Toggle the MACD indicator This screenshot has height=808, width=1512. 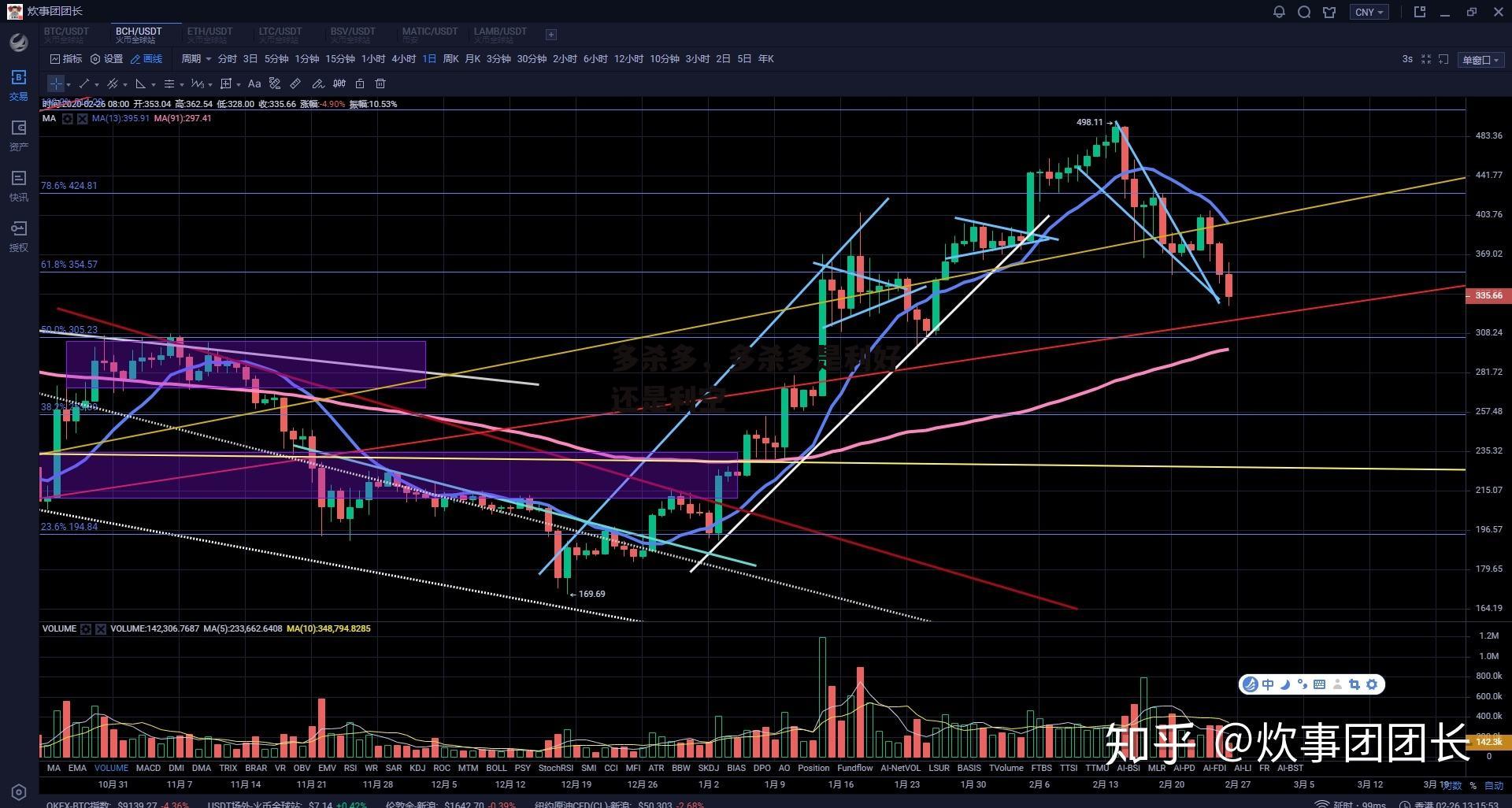(x=148, y=768)
